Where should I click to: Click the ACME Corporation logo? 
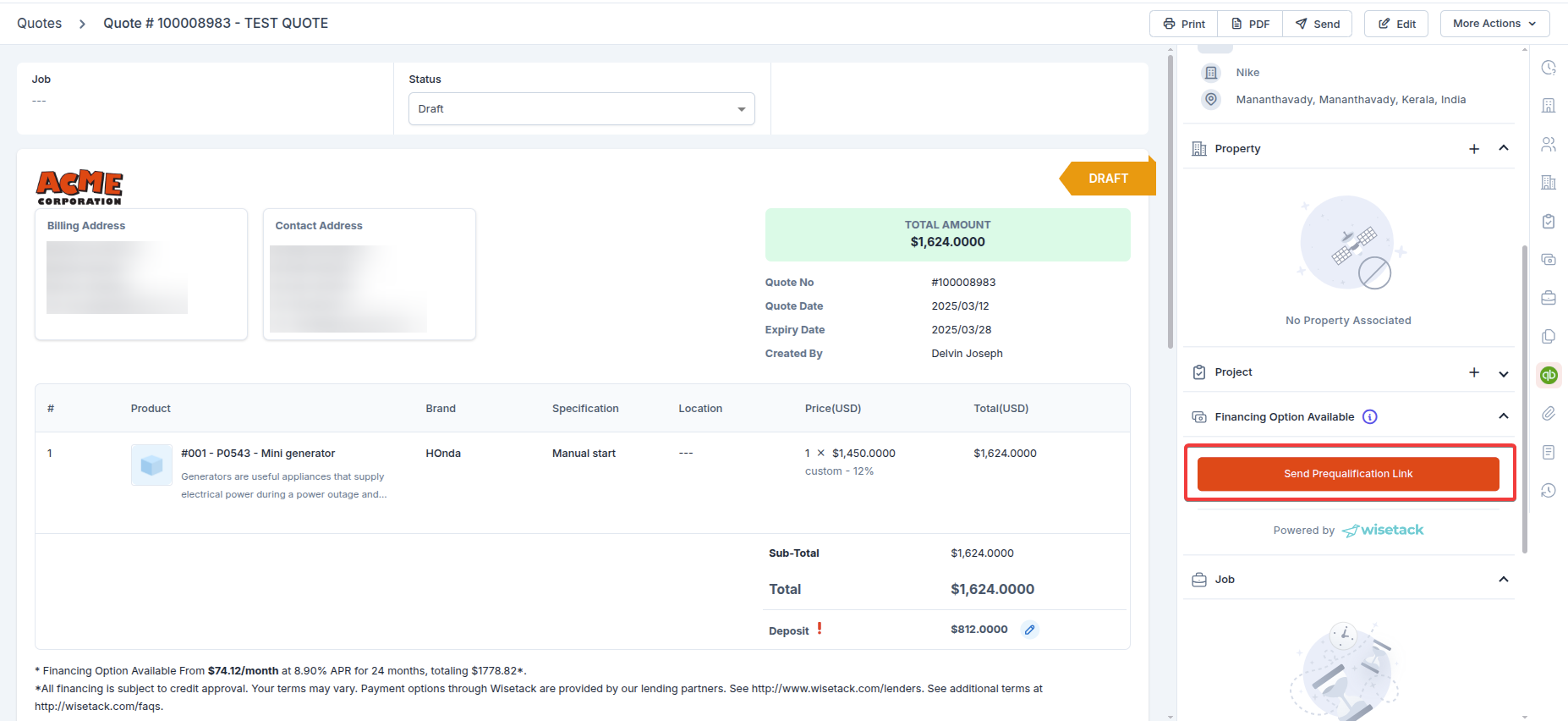pyautogui.click(x=79, y=187)
